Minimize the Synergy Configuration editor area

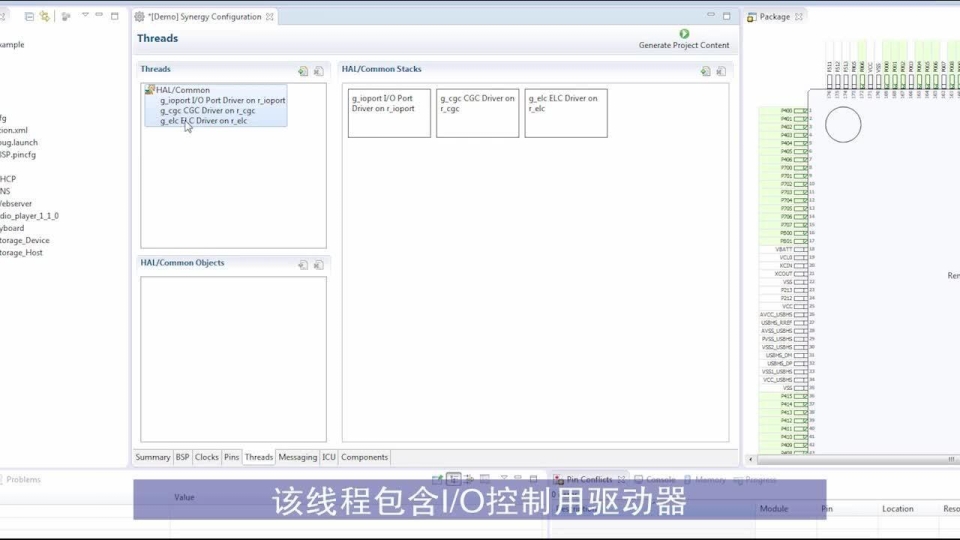711,15
